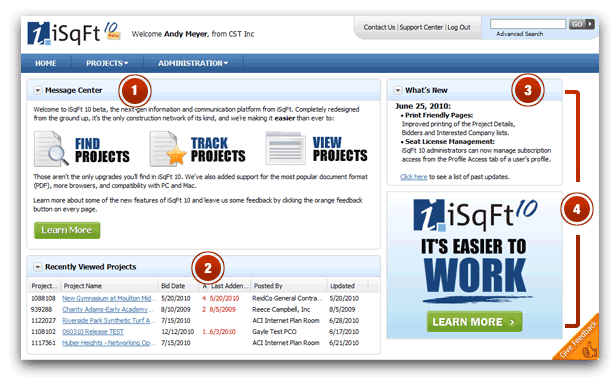Open the View Projects window icon

point(285,148)
